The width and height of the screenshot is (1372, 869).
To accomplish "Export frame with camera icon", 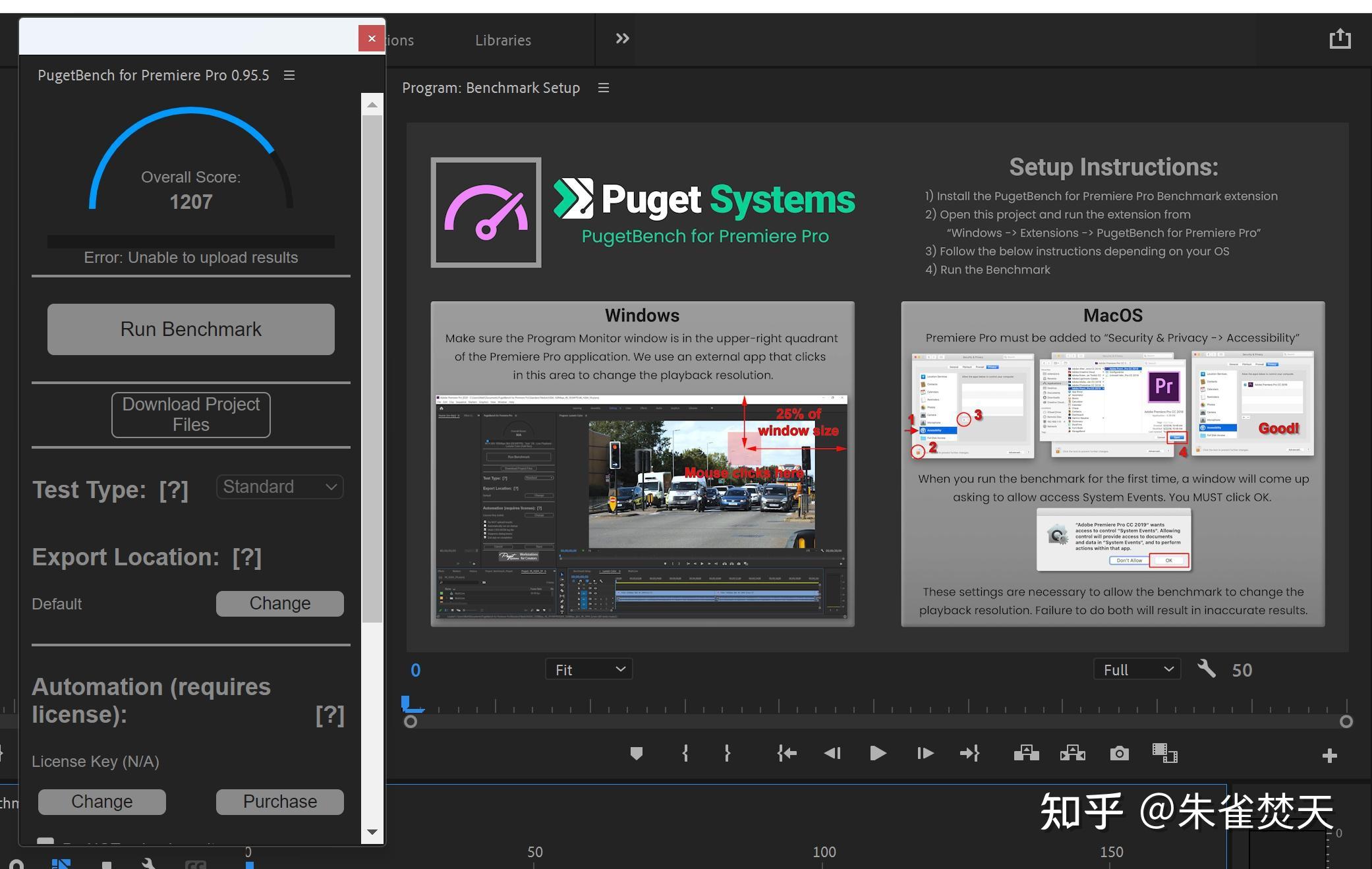I will tap(1119, 753).
